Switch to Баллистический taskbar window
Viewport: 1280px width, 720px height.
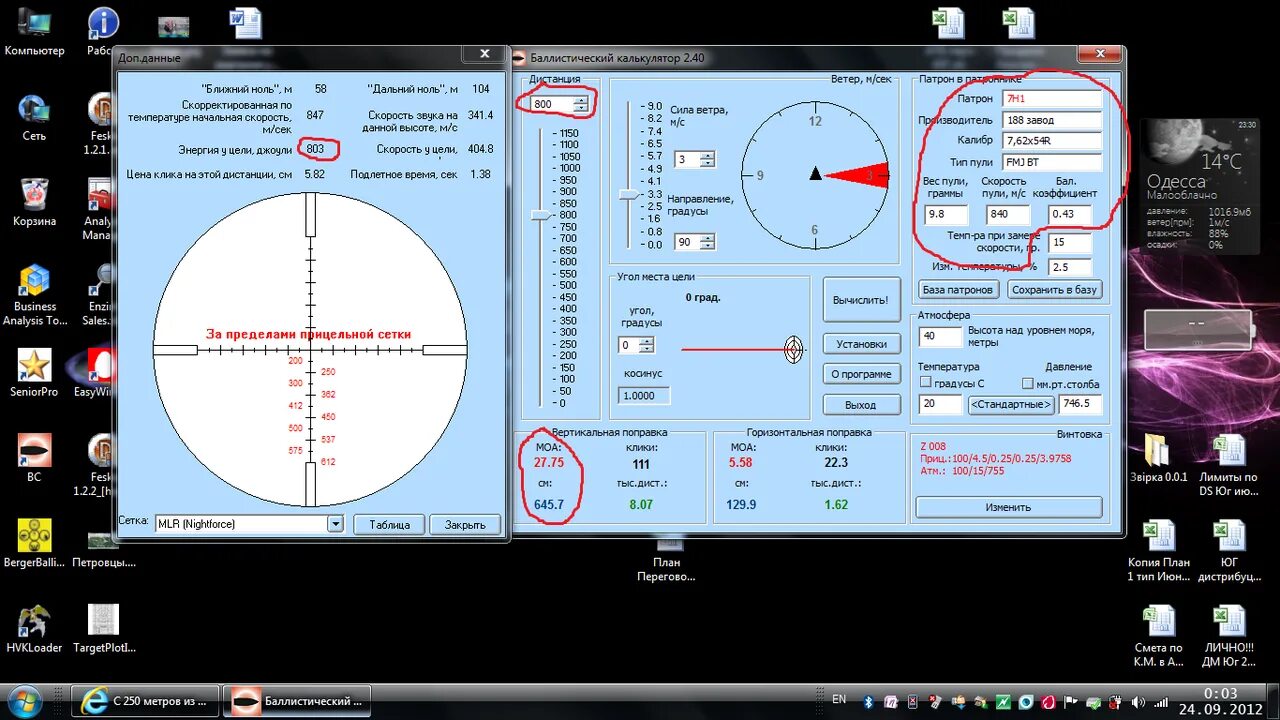(x=297, y=700)
